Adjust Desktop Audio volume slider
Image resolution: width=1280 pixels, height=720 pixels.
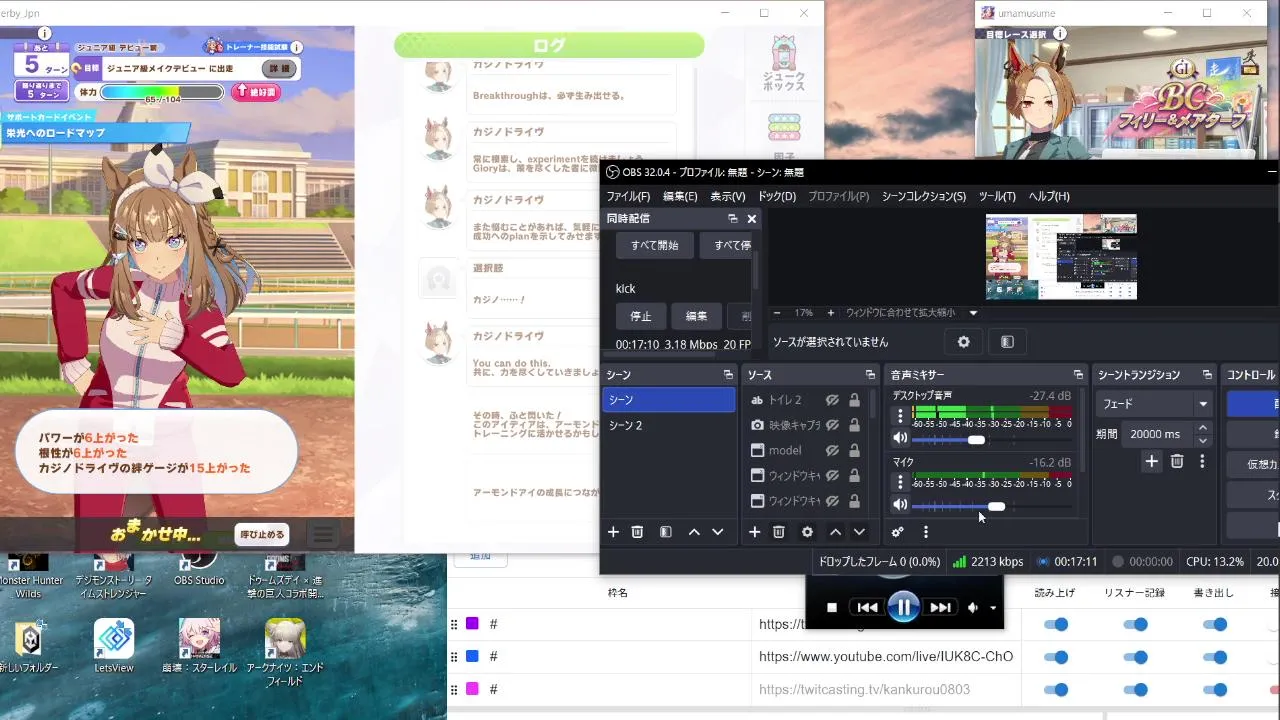pos(976,440)
